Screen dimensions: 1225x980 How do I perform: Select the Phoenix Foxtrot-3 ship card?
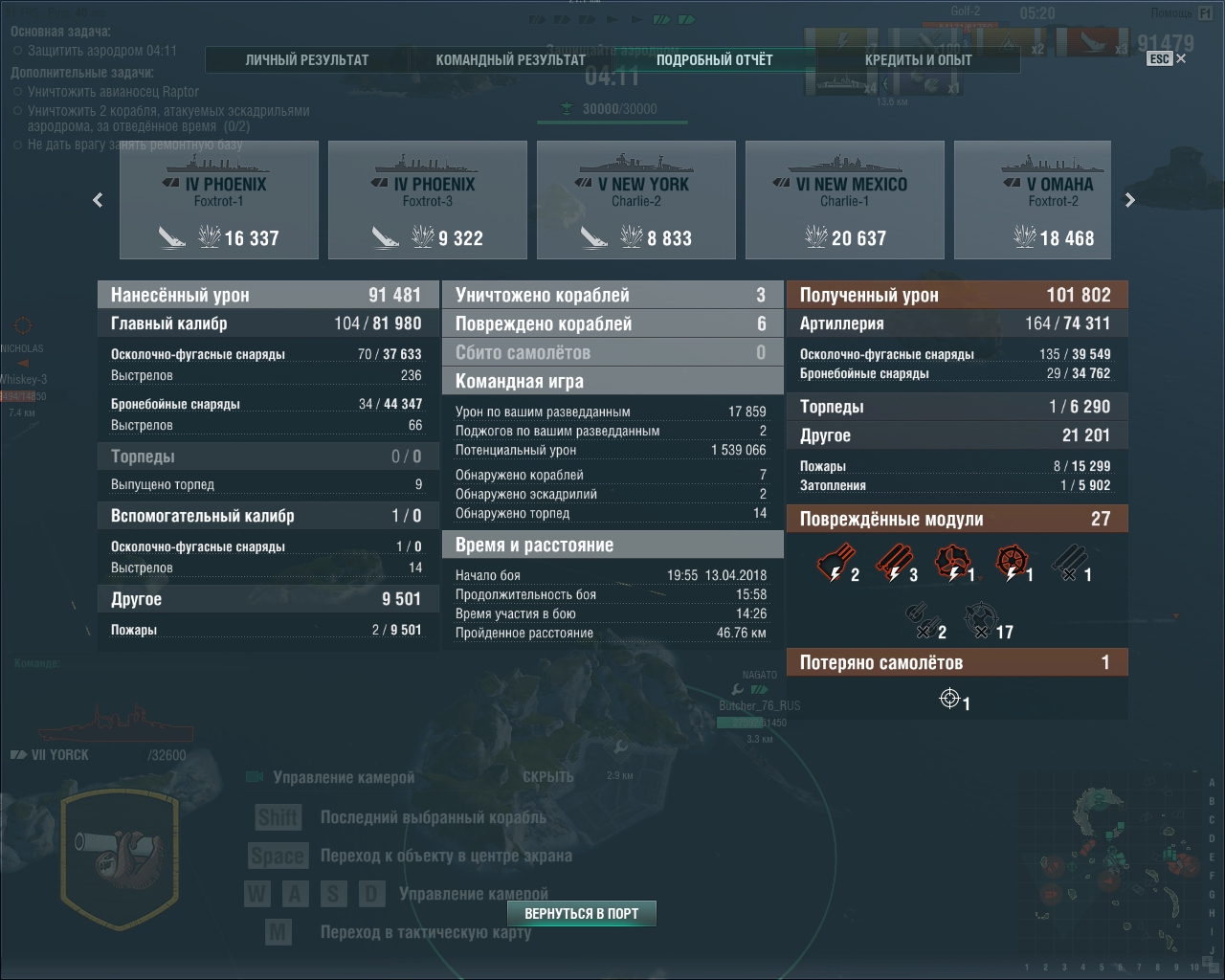[428, 200]
